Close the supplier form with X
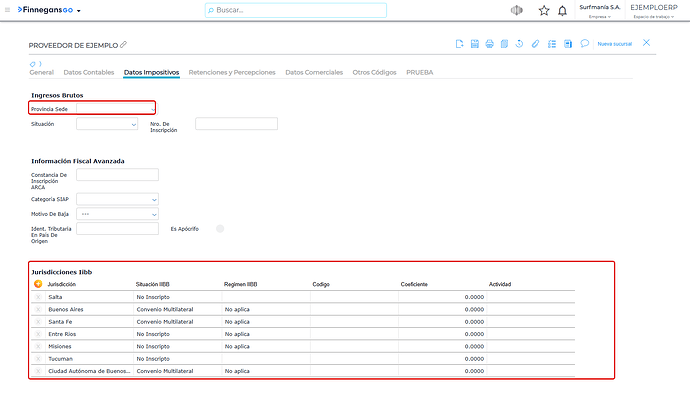 [646, 43]
